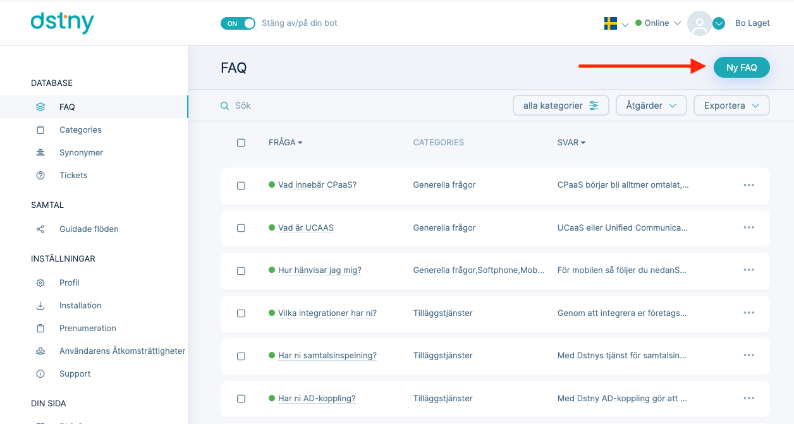Click the dstny logo

[62, 23]
